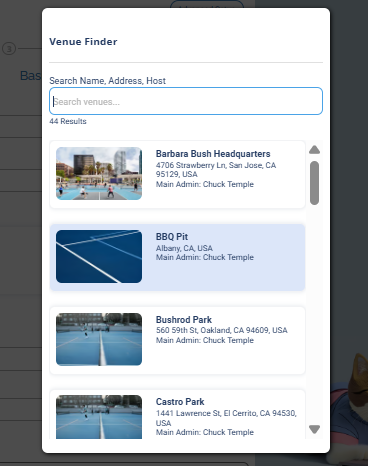Select the Bushrod Park venue name
368x466 pixels.
click(184, 320)
